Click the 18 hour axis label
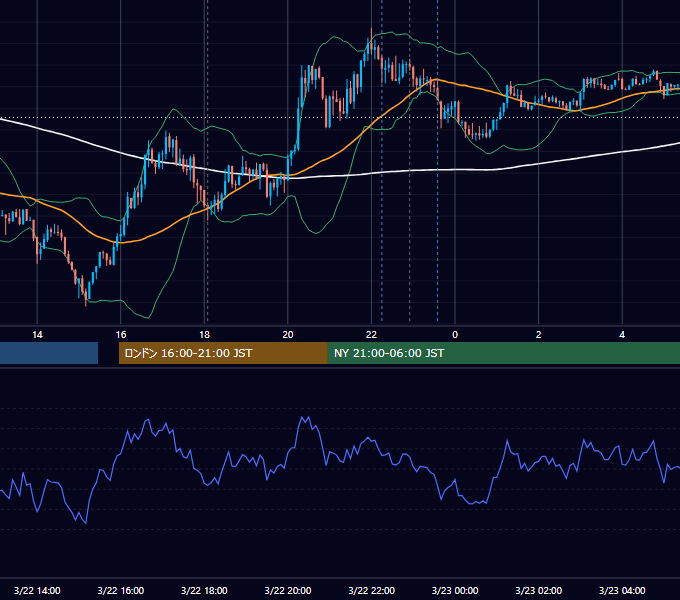The height and width of the screenshot is (600, 680). (x=204, y=335)
